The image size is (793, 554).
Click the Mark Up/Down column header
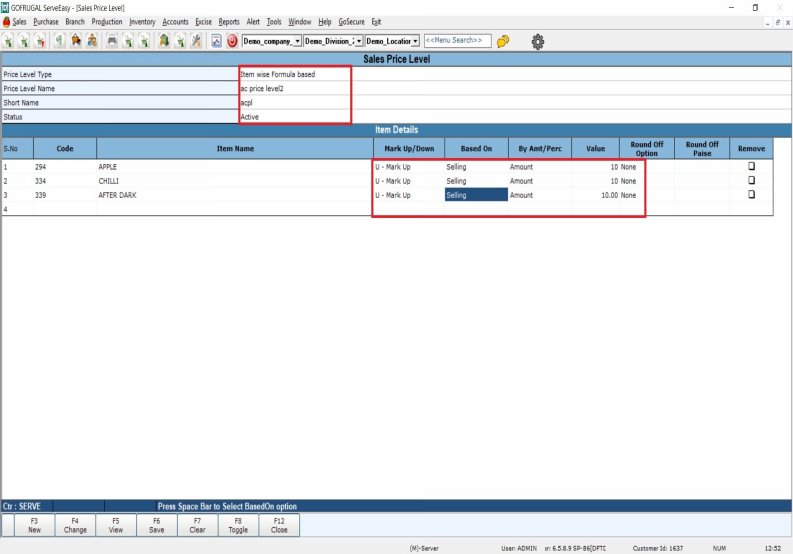click(x=409, y=148)
